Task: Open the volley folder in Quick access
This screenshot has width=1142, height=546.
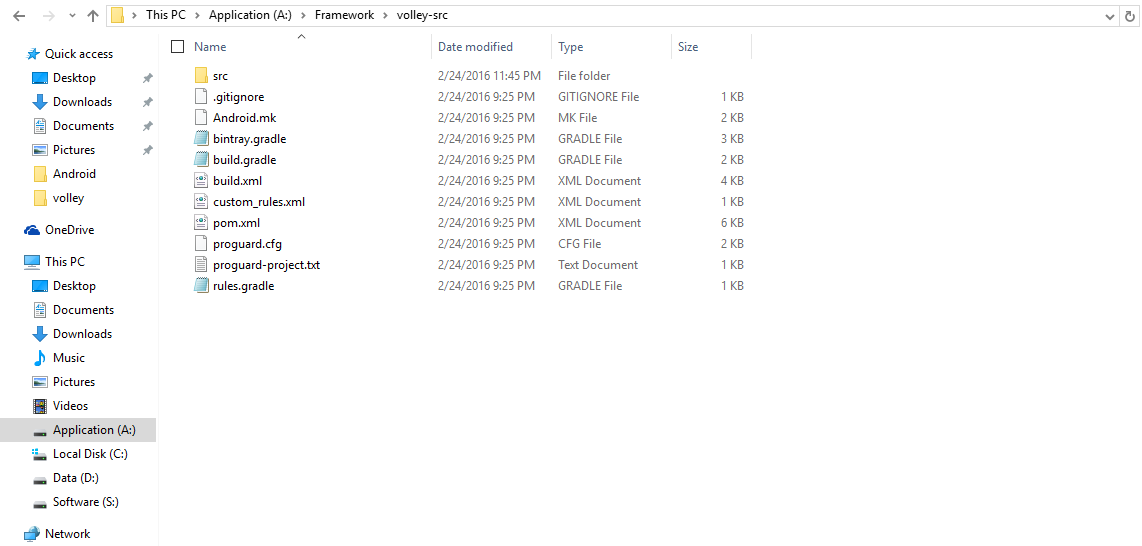Action: pyautogui.click(x=68, y=198)
